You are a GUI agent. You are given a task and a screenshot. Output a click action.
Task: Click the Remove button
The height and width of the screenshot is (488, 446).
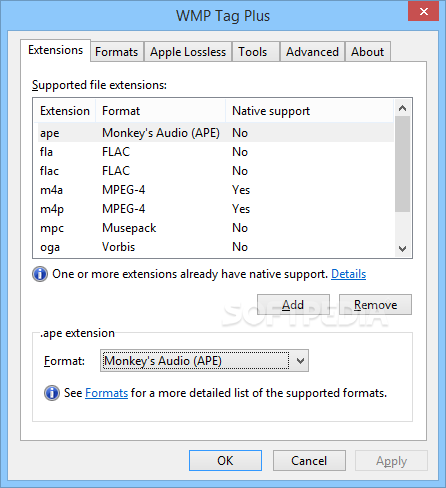click(375, 304)
